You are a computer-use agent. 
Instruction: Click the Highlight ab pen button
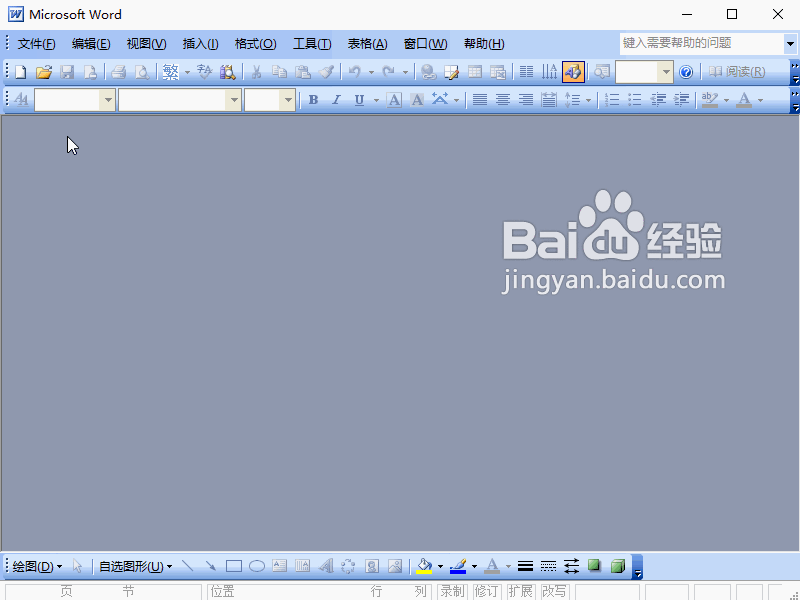[710, 99]
